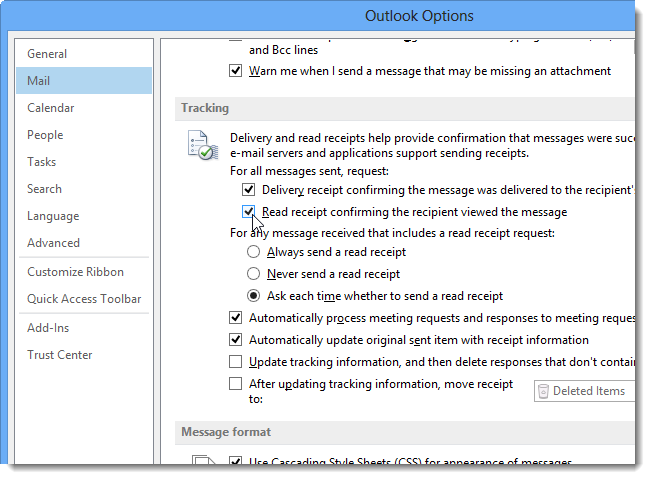The image size is (650, 479).
Task: Select Never send a read receipt
Action: pos(253,274)
